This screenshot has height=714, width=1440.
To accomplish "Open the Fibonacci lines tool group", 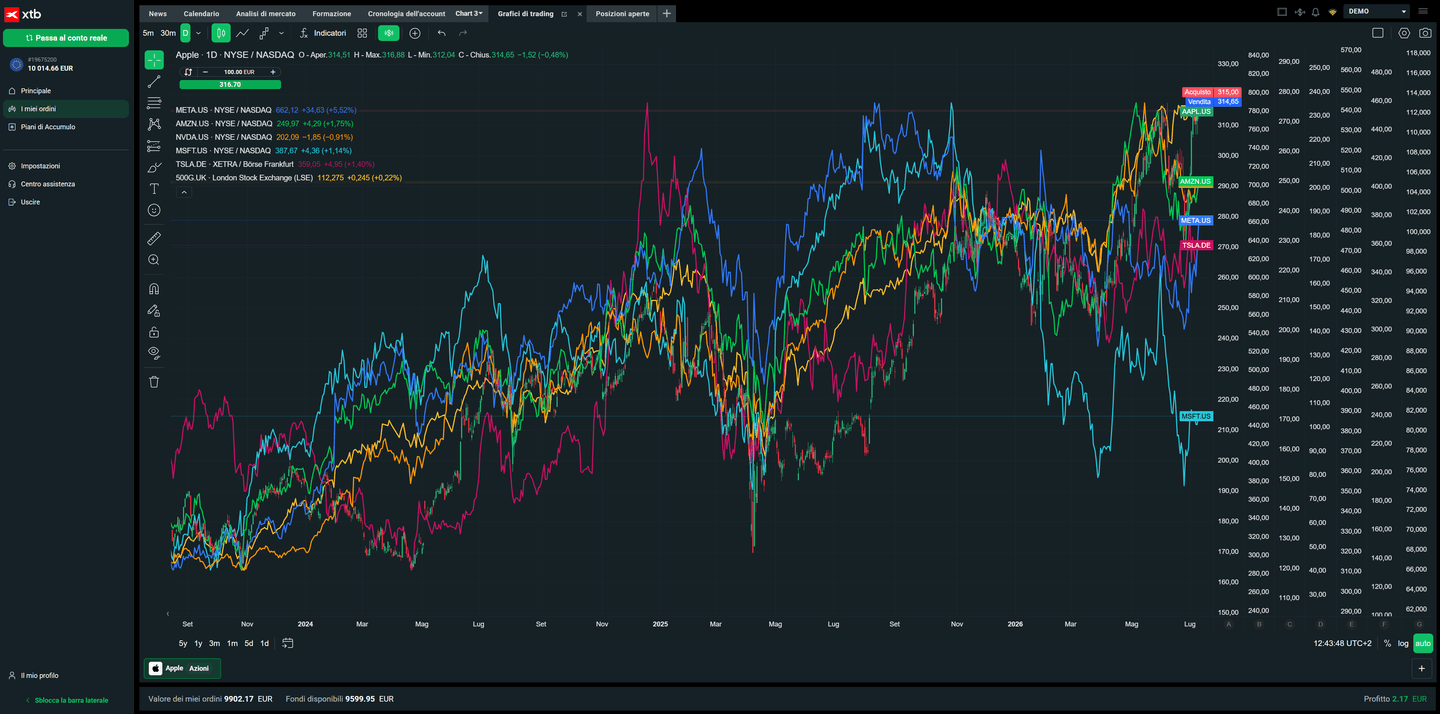I will point(154,103).
